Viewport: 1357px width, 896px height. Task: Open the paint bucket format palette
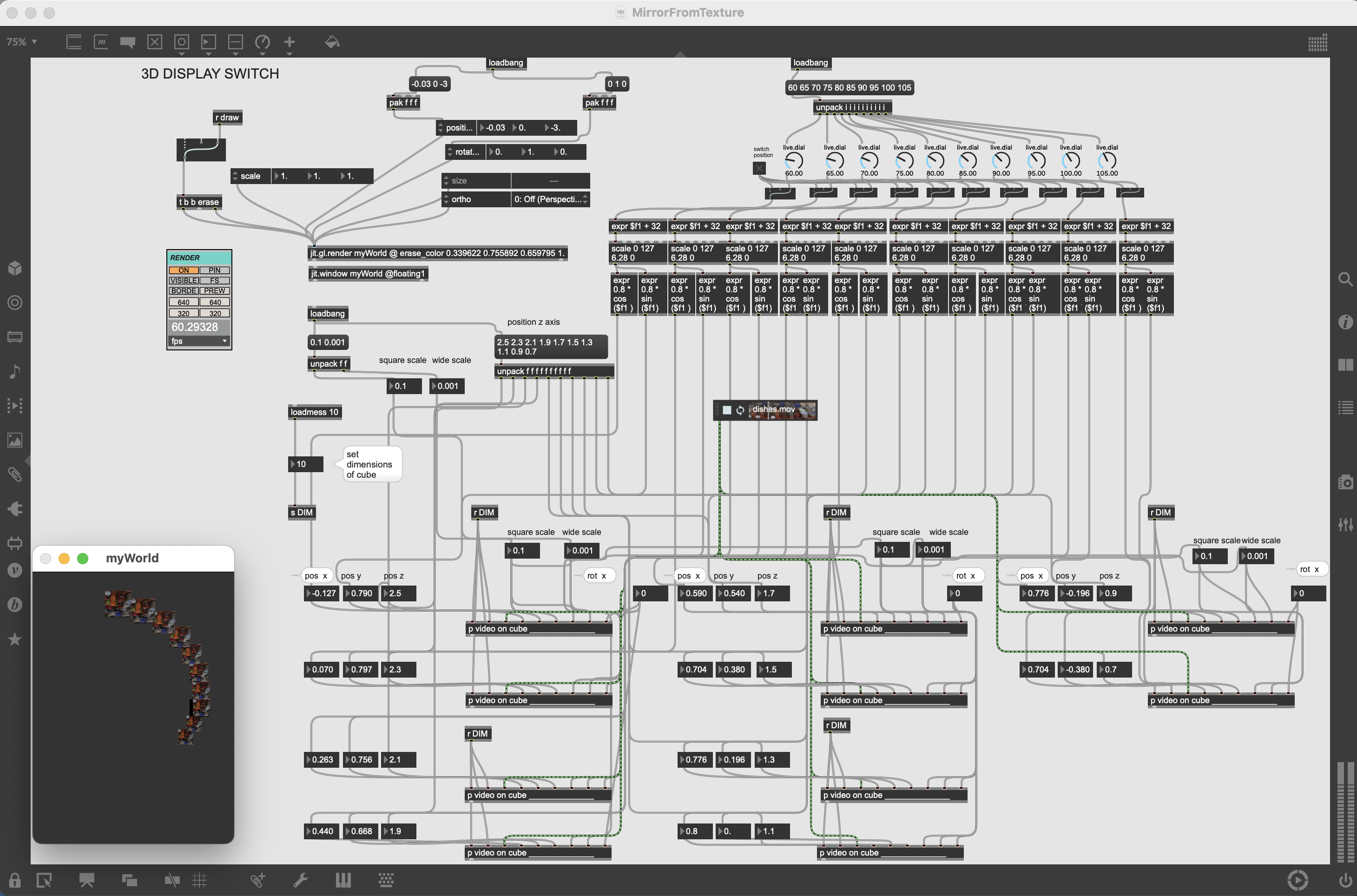coord(332,42)
